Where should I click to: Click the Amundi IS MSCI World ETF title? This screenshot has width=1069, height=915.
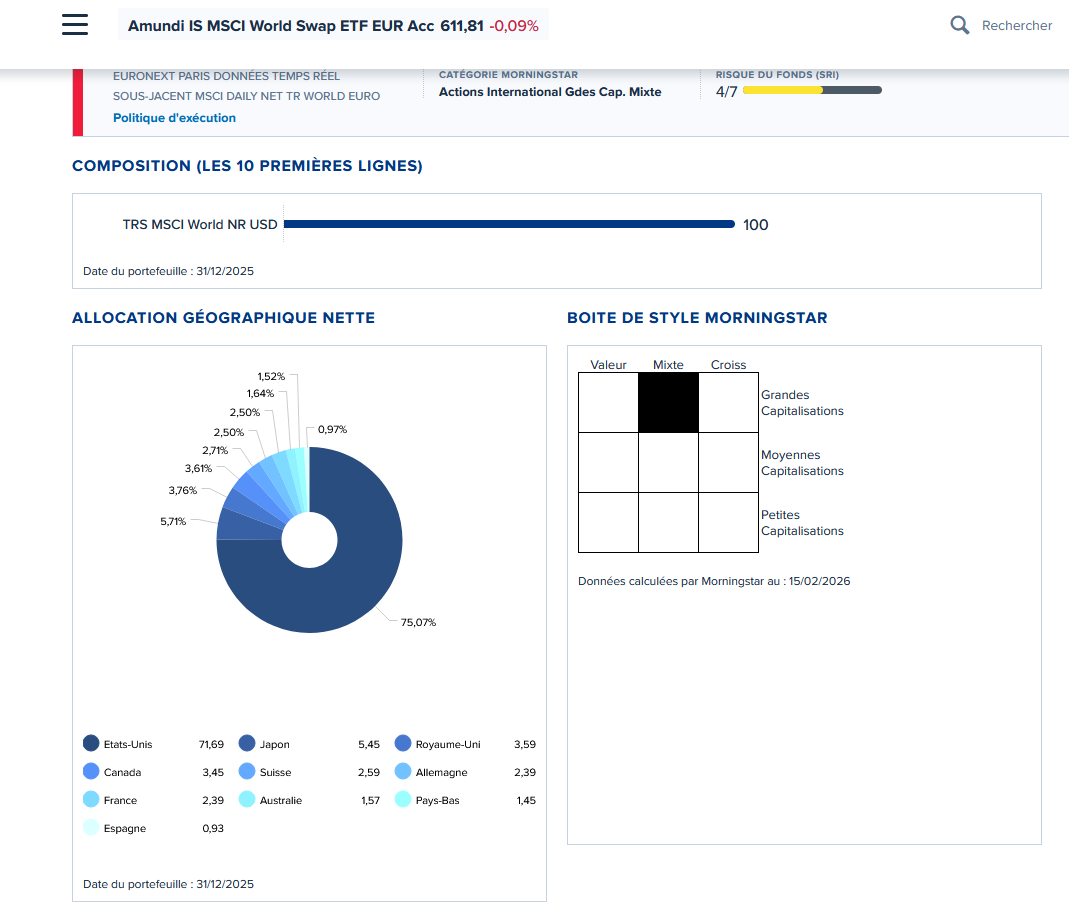(281, 26)
